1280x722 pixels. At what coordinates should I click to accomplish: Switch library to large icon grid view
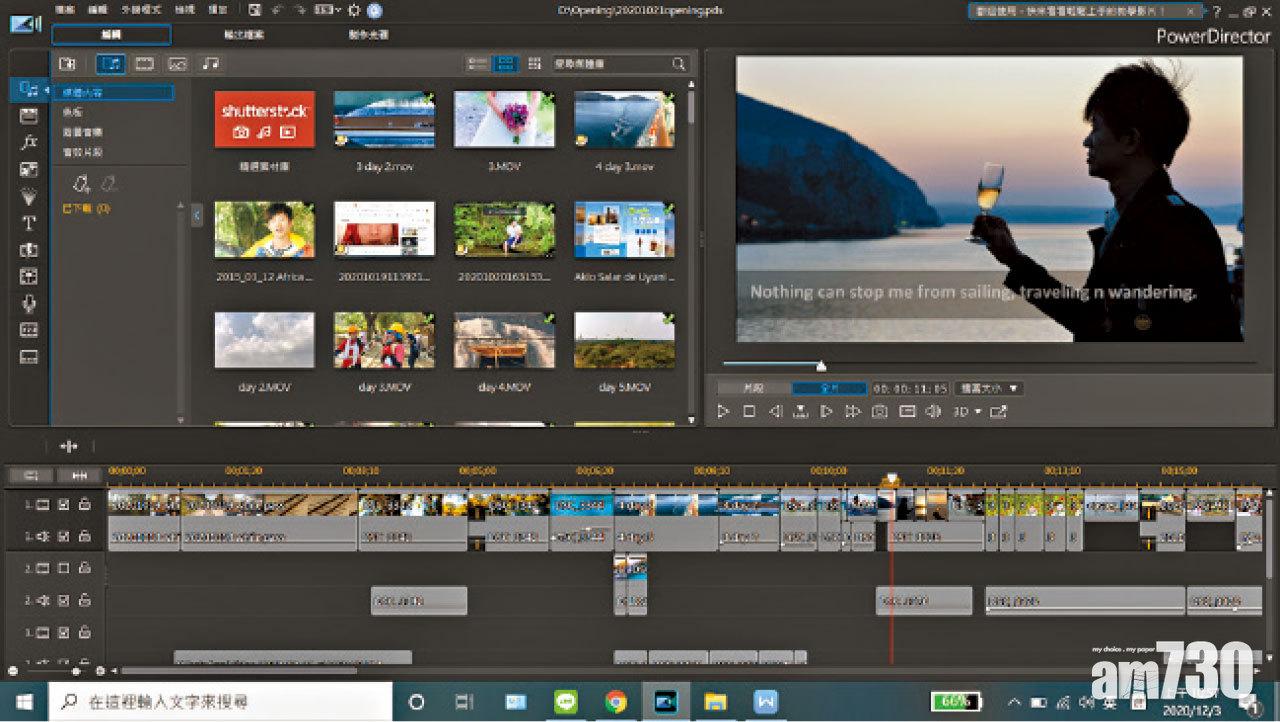506,64
